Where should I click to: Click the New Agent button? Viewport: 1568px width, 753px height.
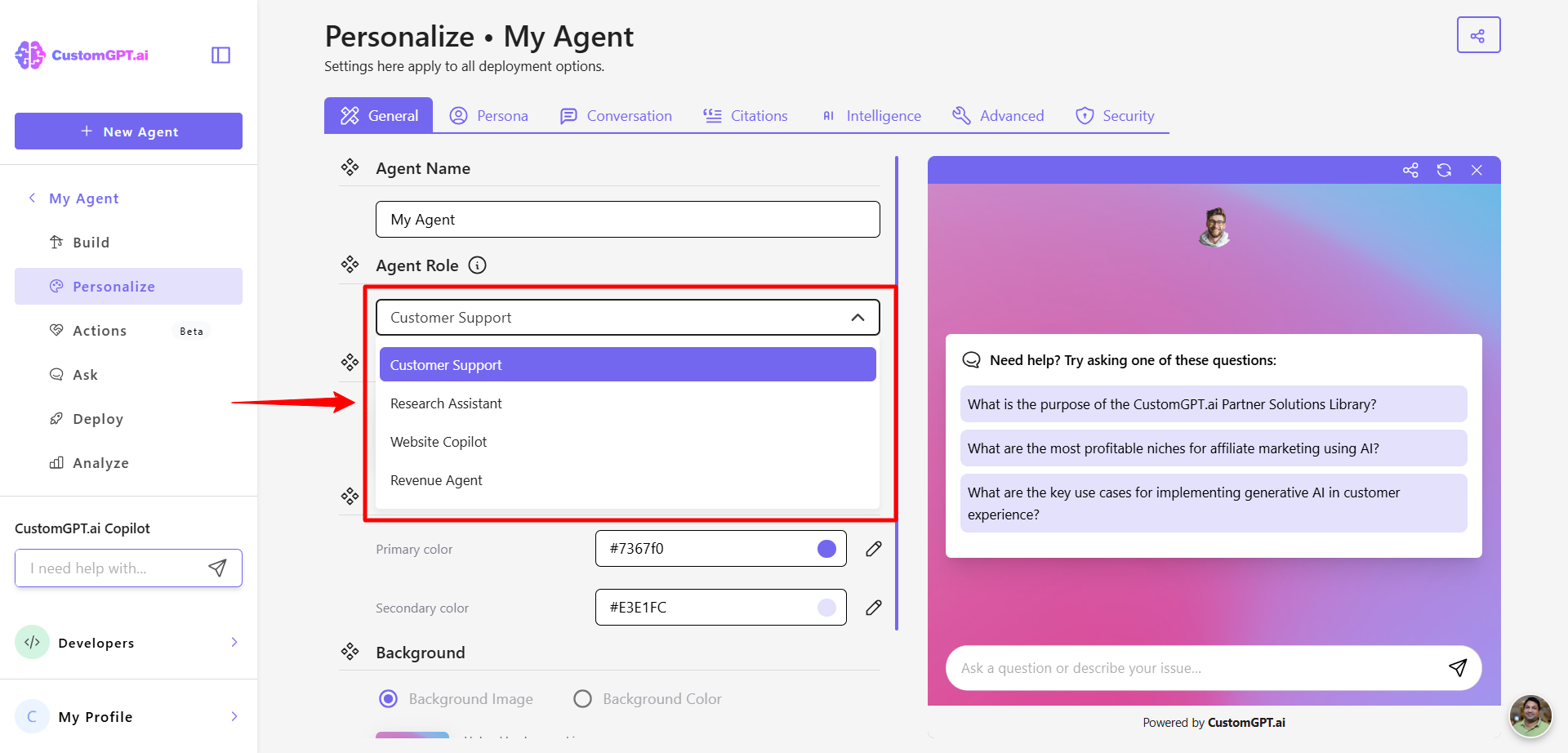(128, 131)
